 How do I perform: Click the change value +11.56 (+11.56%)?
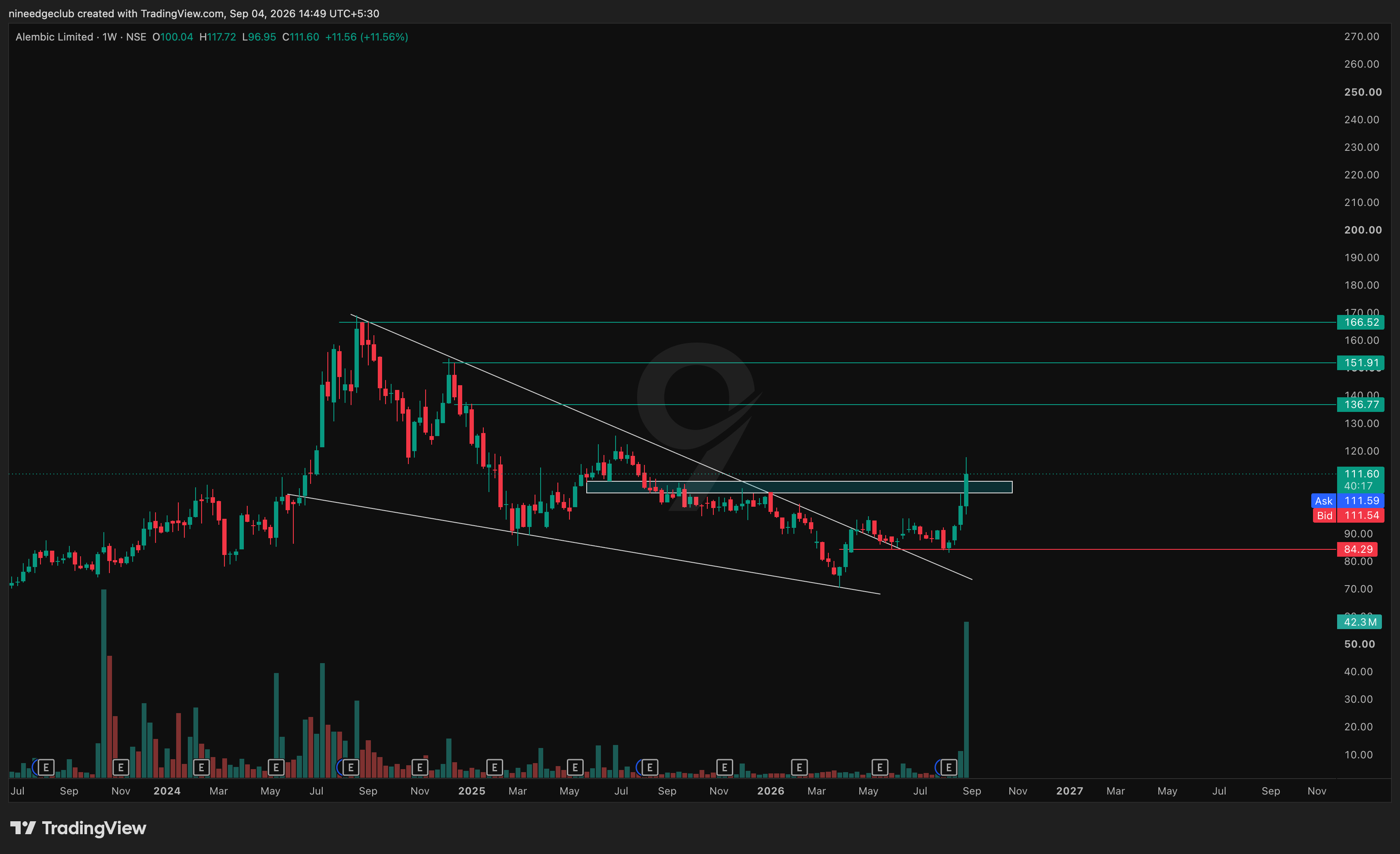[367, 37]
